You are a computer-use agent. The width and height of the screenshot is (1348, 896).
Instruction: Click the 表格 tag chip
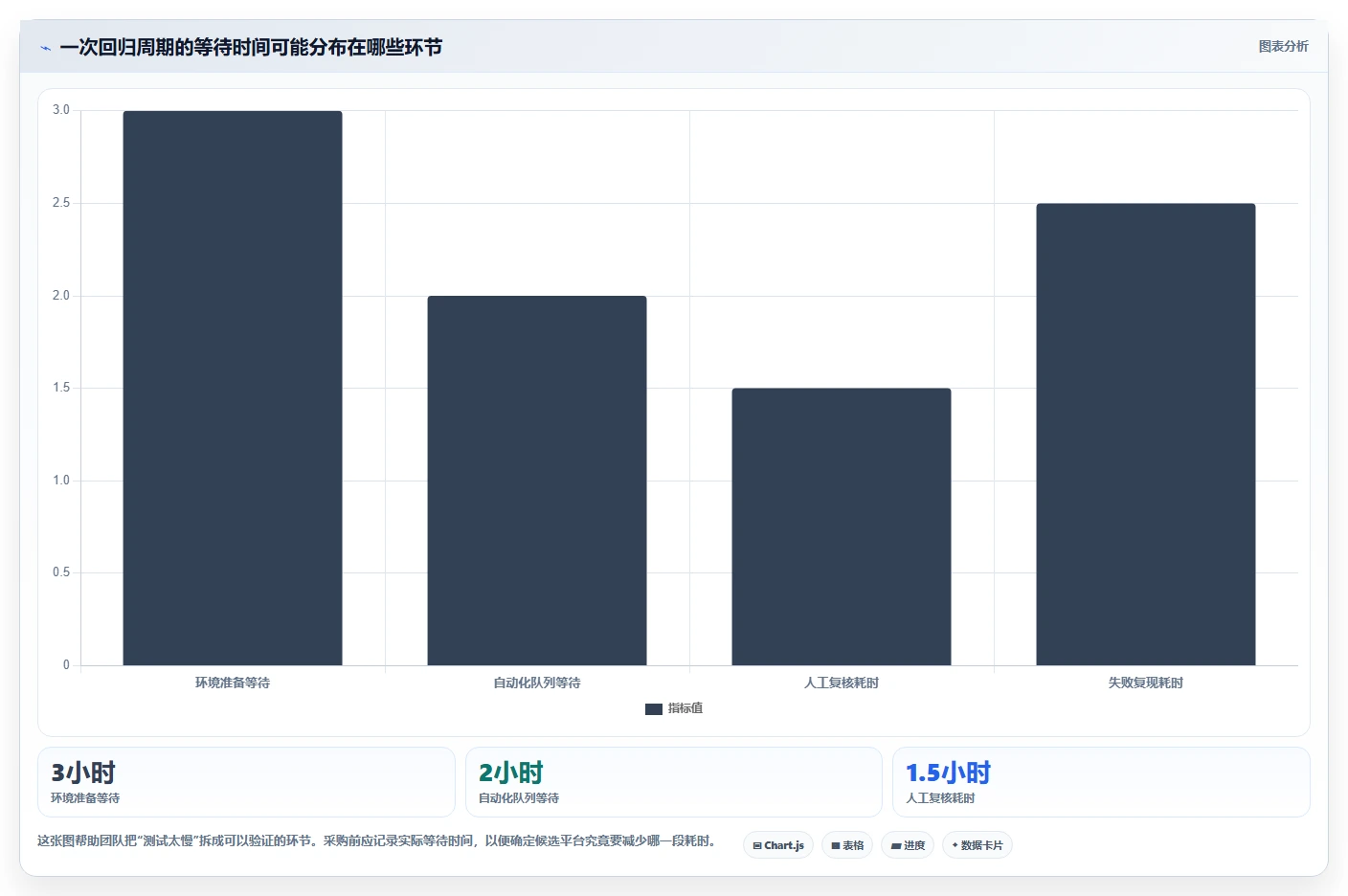pos(847,845)
